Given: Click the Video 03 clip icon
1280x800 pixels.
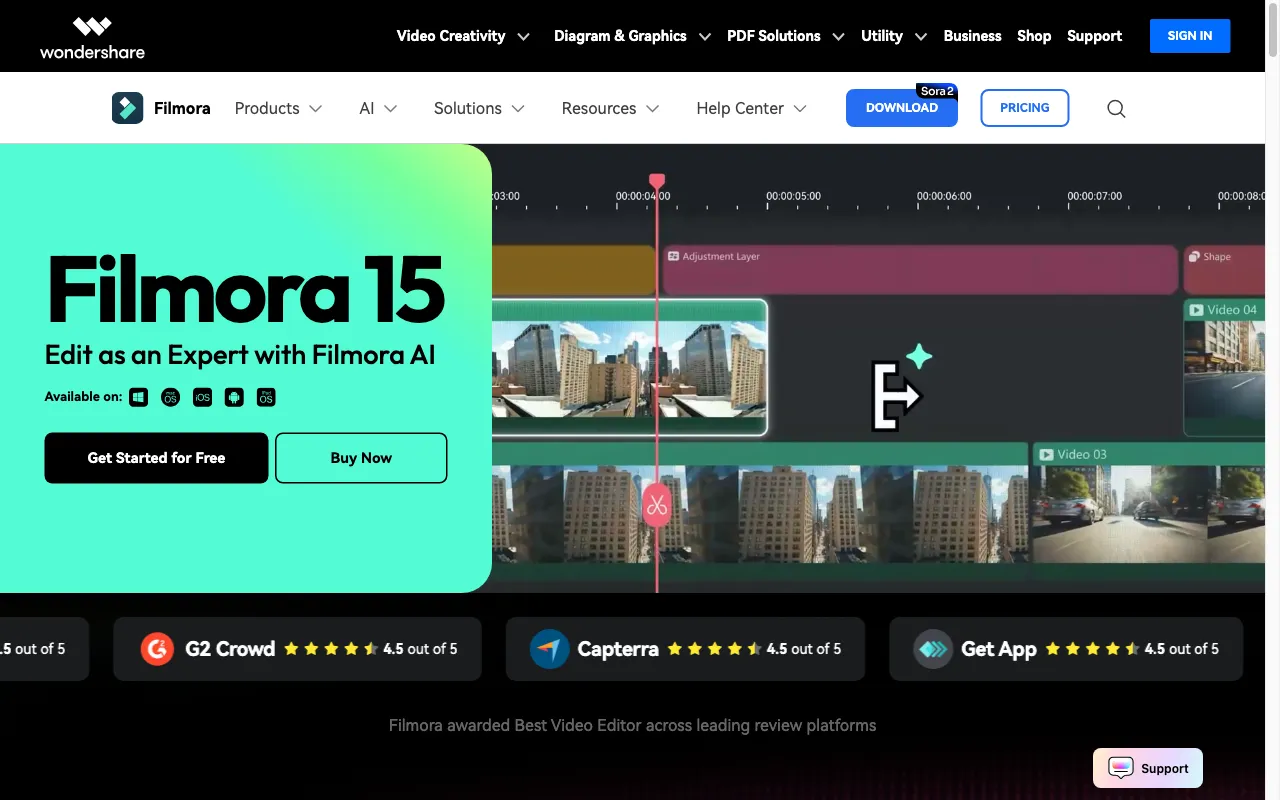Looking at the screenshot, I should click(x=1047, y=455).
